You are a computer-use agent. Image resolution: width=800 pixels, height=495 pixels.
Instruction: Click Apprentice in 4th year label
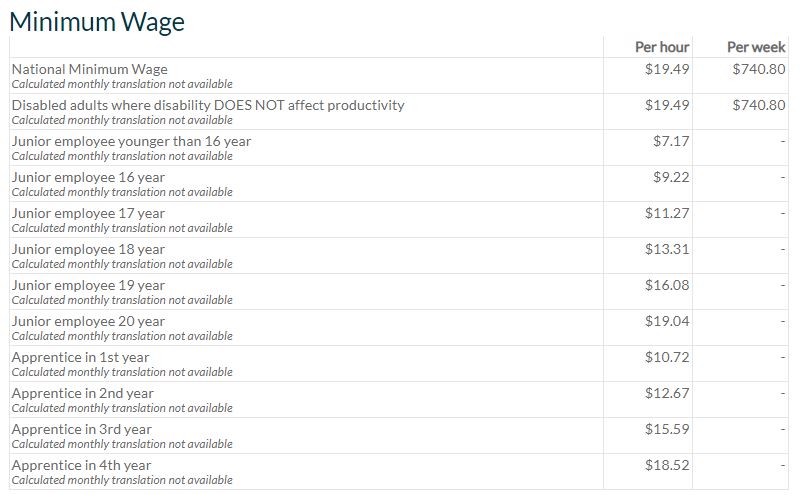coord(81,465)
